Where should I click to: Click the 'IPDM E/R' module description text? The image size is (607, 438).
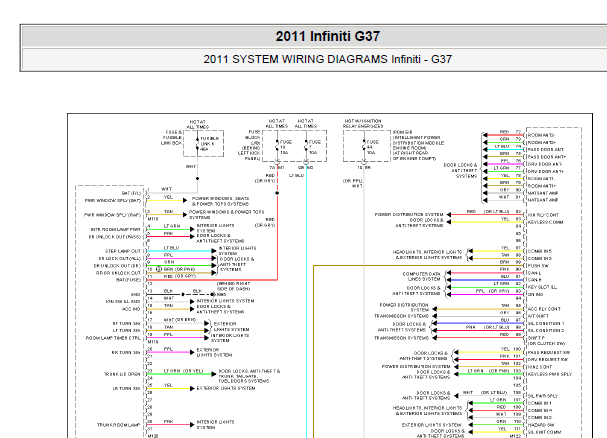(x=418, y=145)
